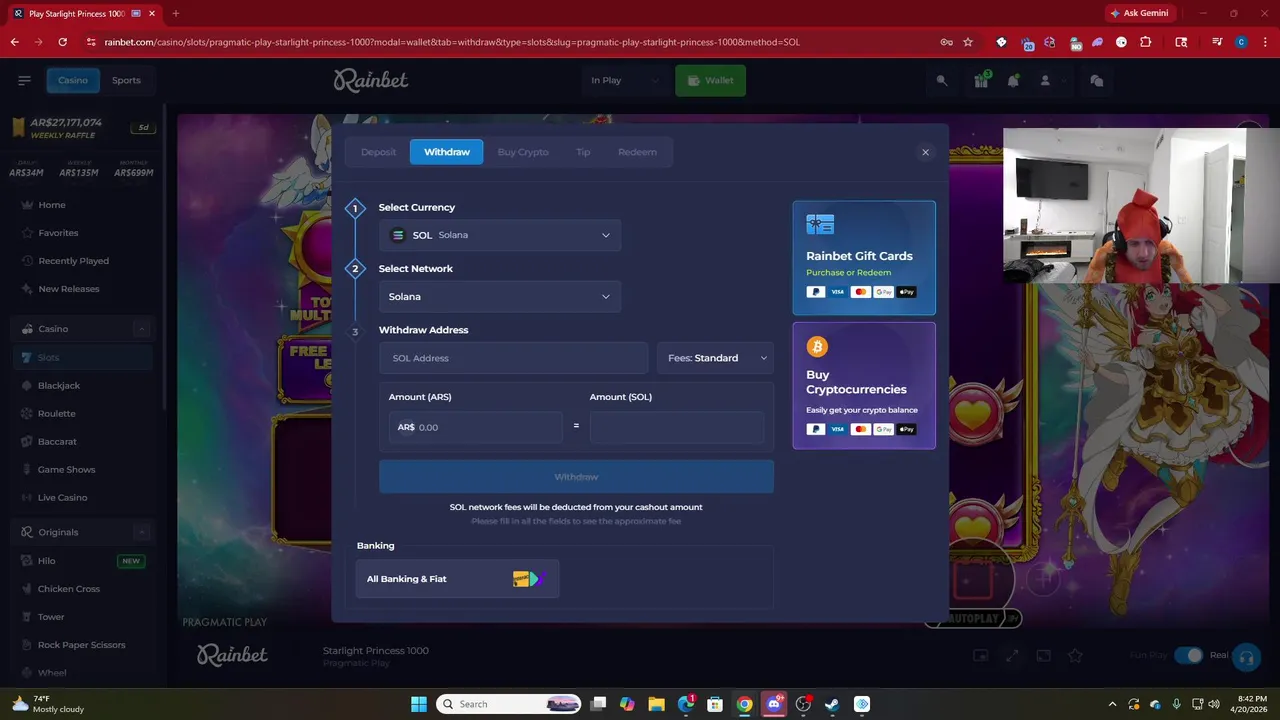Close the wallet modal with the X

coord(925,152)
